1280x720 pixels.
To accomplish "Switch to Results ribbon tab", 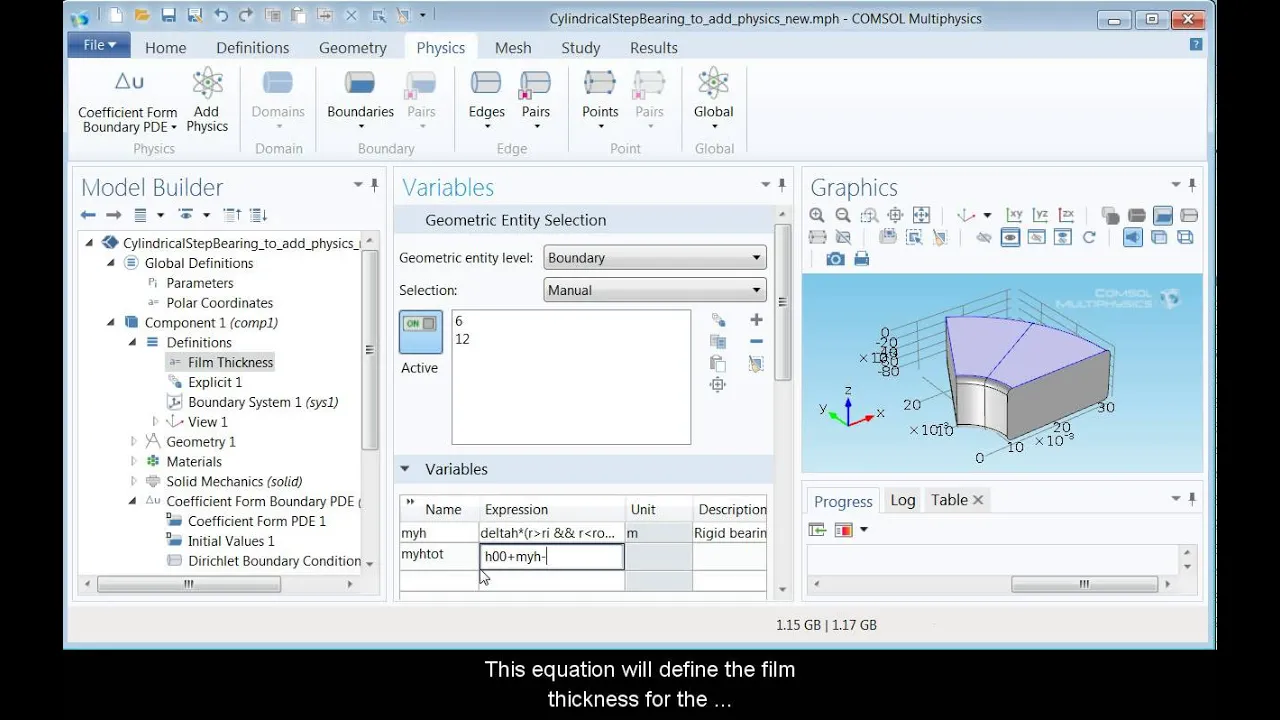I will pyautogui.click(x=653, y=48).
